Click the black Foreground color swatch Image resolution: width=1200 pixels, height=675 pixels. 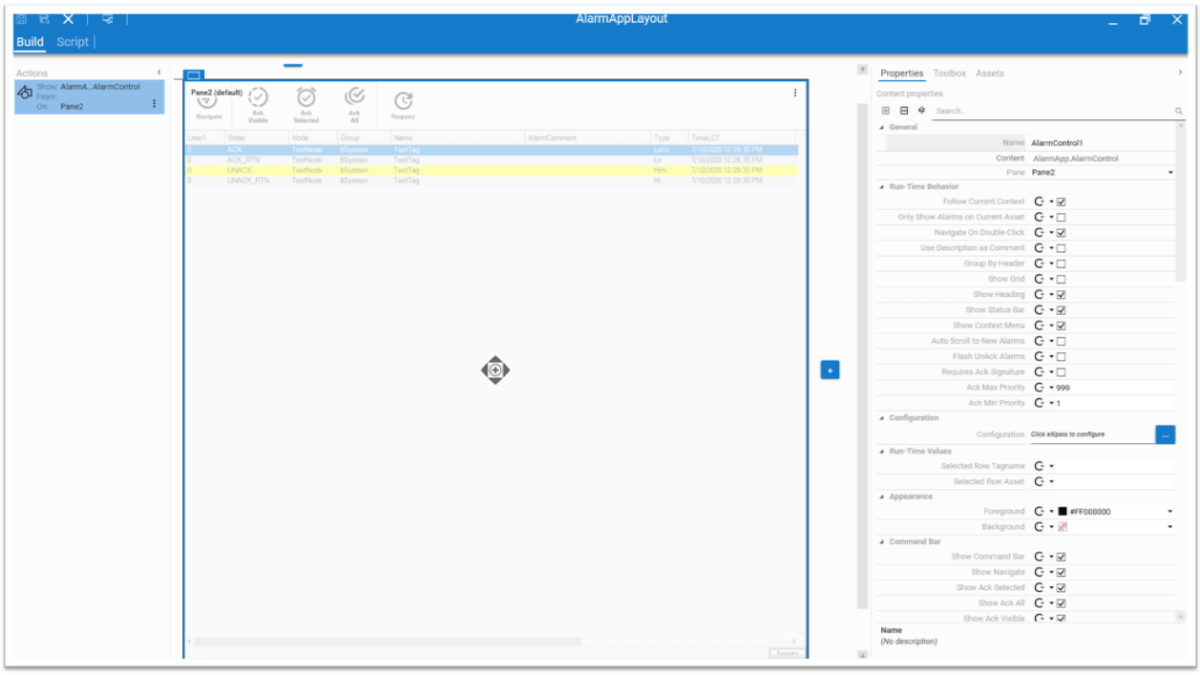pyautogui.click(x=1062, y=512)
